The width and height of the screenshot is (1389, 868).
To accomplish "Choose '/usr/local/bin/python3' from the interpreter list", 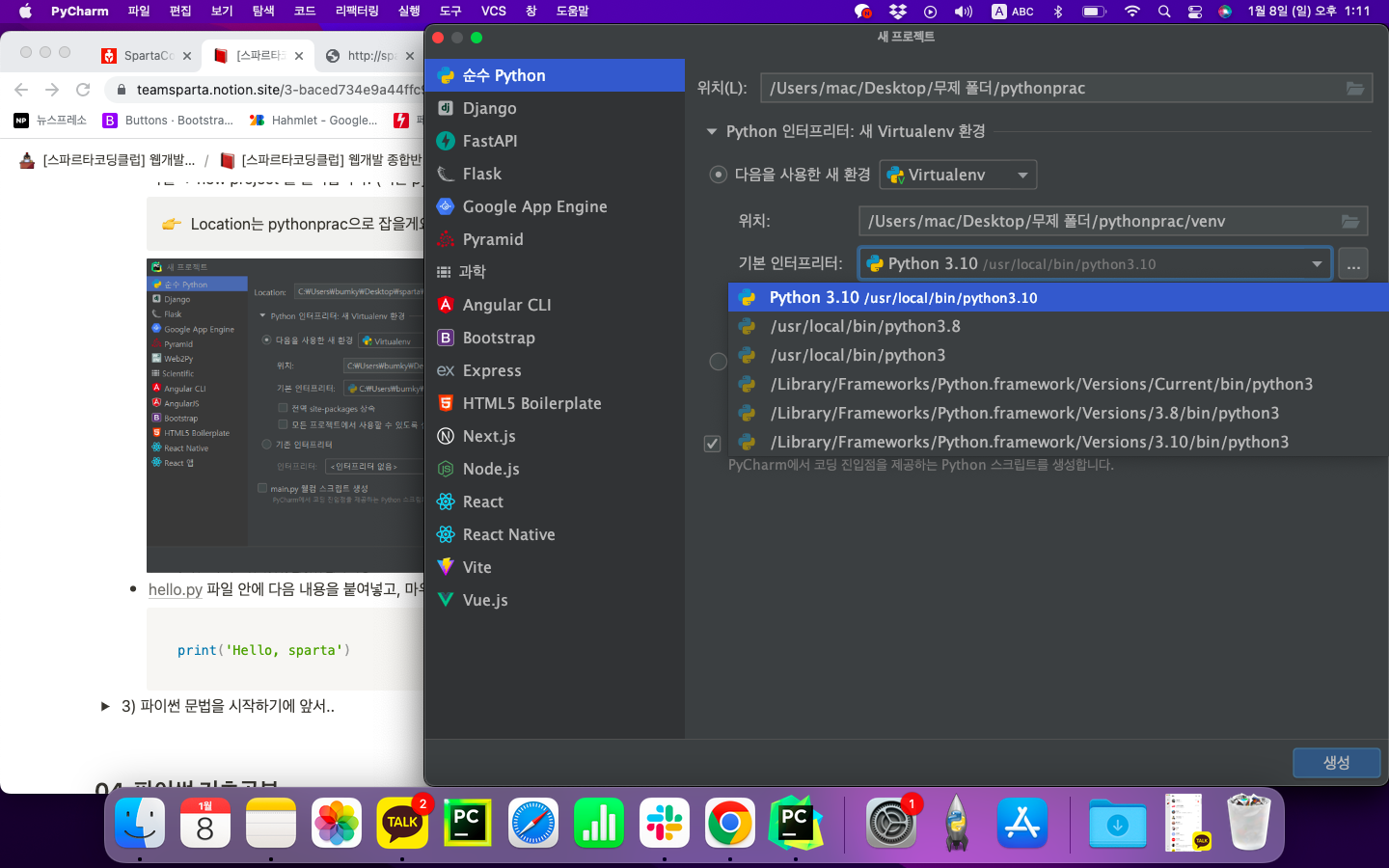I will pyautogui.click(x=1058, y=356).
